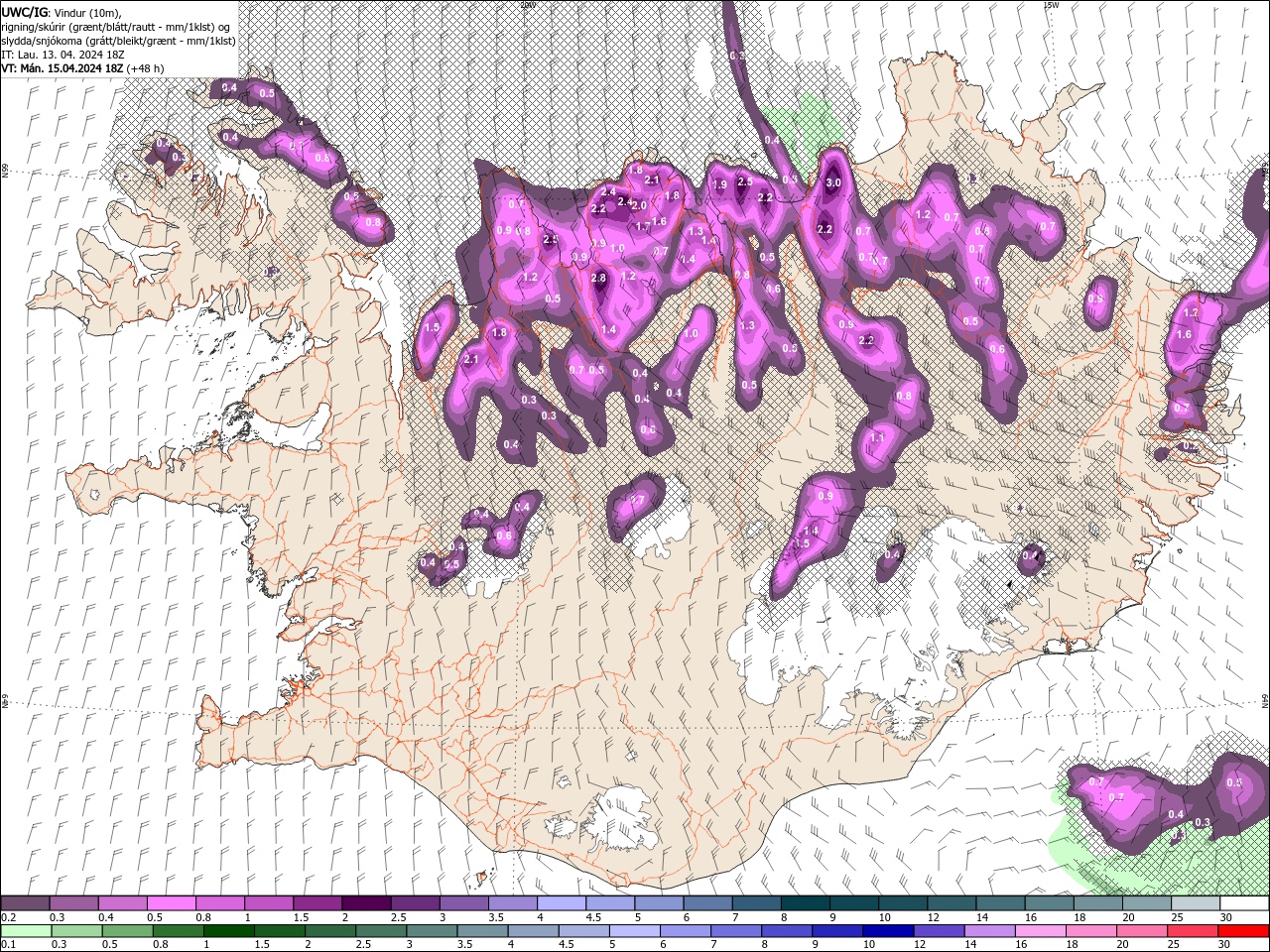Select the lilac swatch at rain value 14
The height and width of the screenshot is (952, 1270).
(989, 931)
